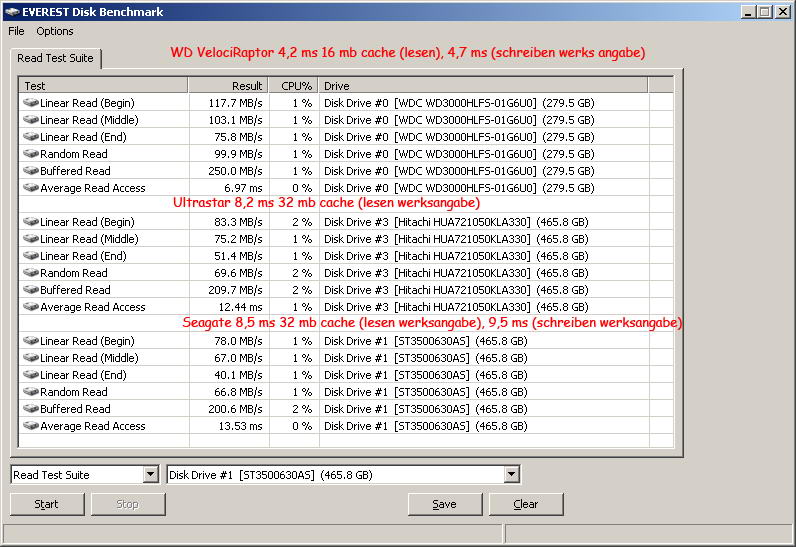The image size is (796, 547).
Task: Click the 99.9 MB/s Random Read result
Action: click(x=238, y=154)
